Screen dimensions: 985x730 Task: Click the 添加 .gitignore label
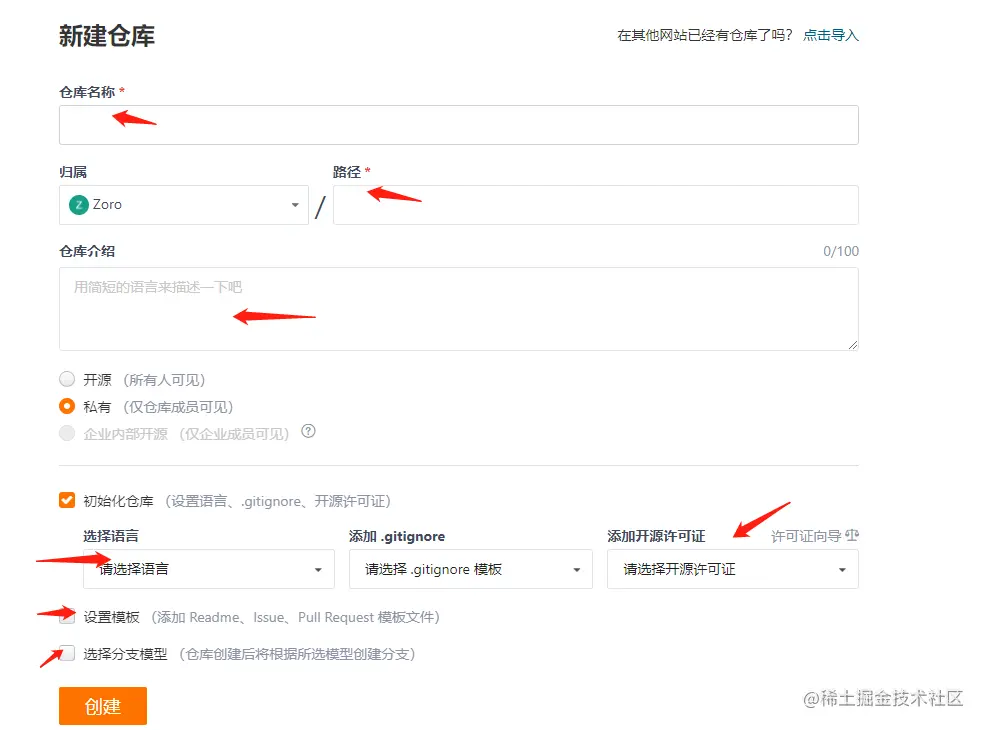397,536
